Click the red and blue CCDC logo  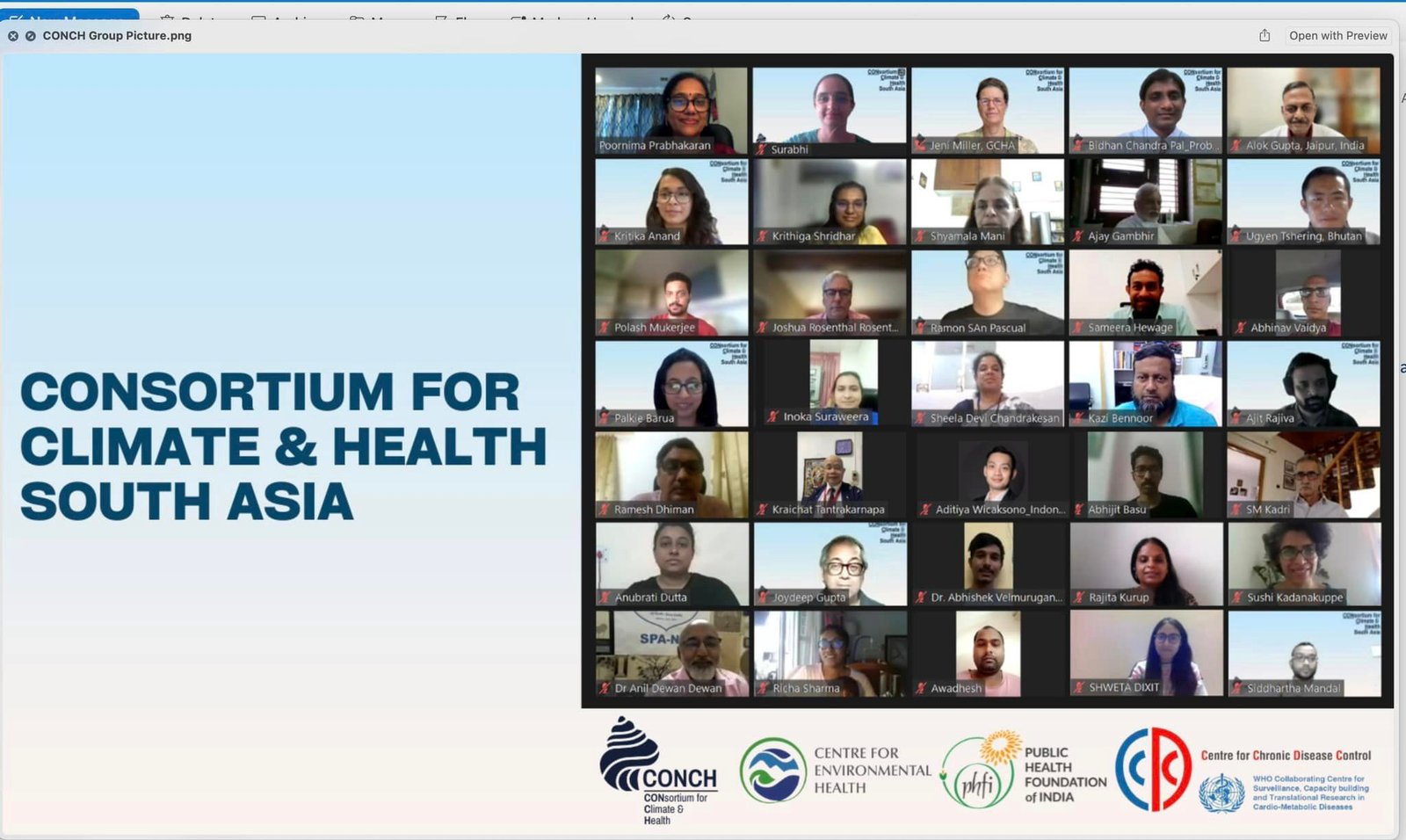point(1153,769)
